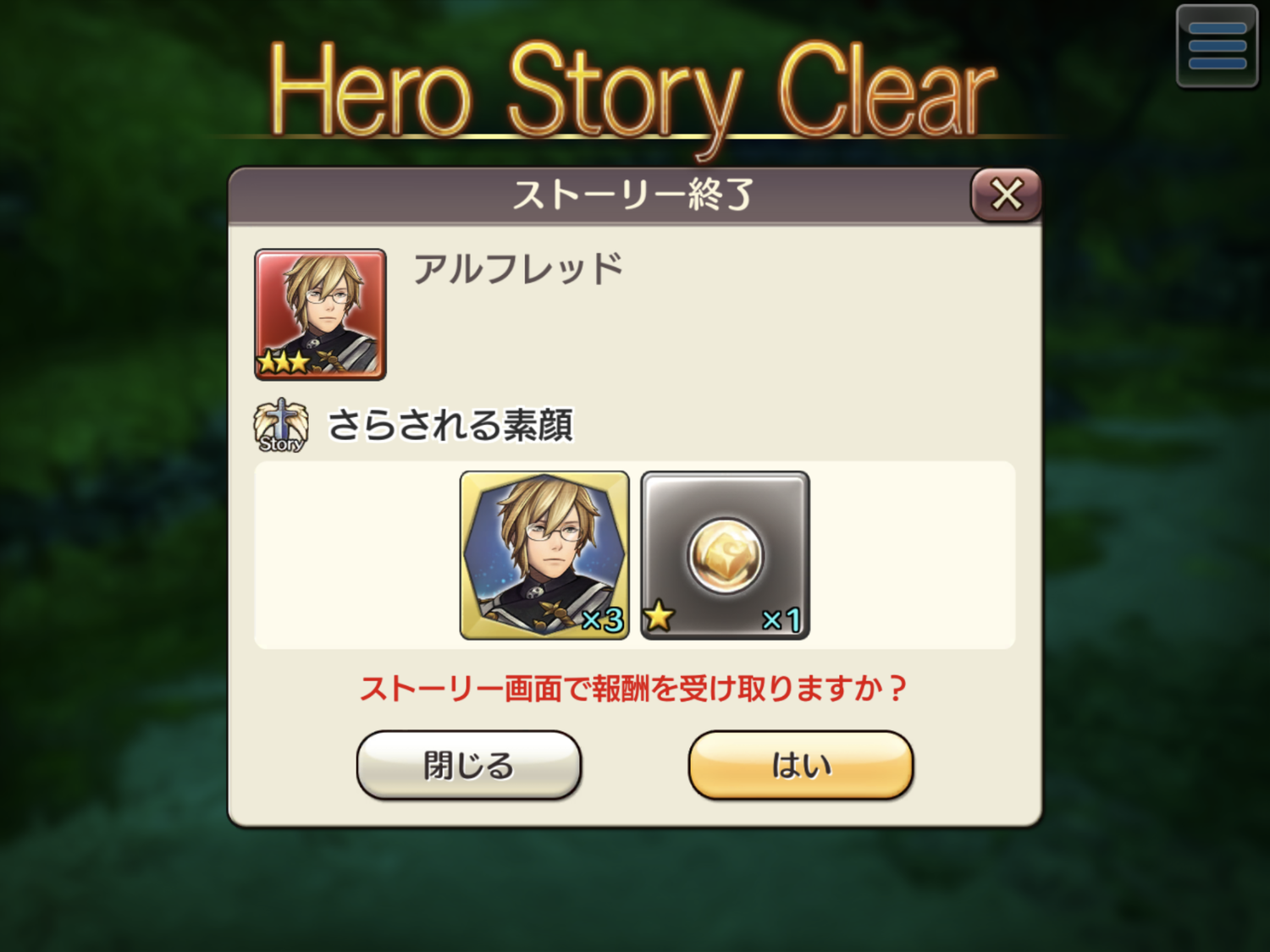Select the gray gold-orb reward tile
The height and width of the screenshot is (952, 1270).
tap(726, 555)
